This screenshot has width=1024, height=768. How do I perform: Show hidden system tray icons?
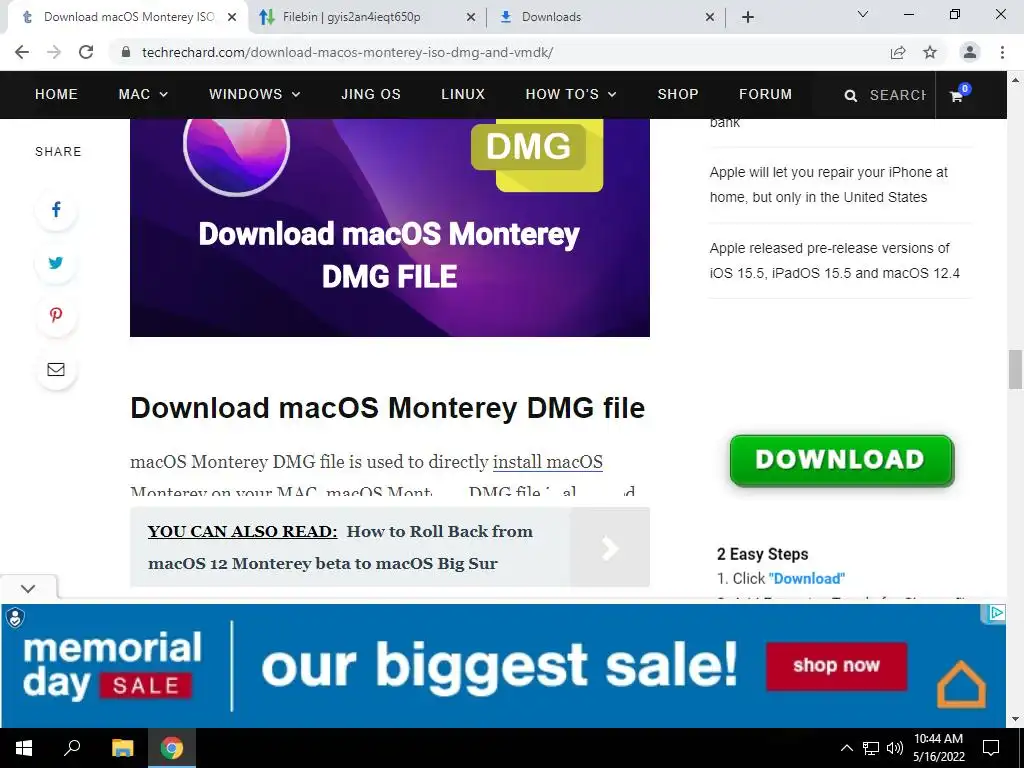click(x=846, y=748)
